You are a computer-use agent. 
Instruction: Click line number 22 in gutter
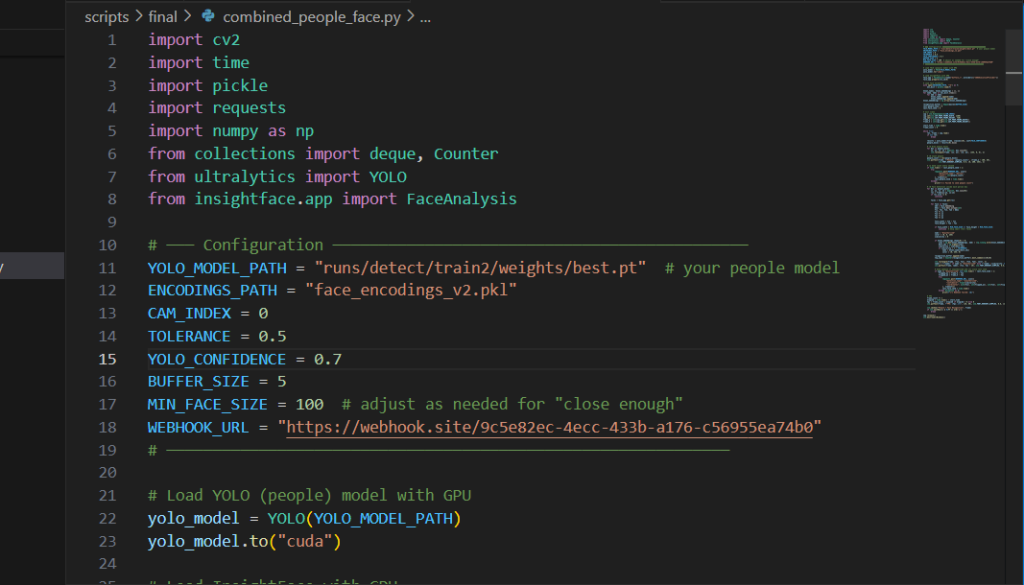107,518
